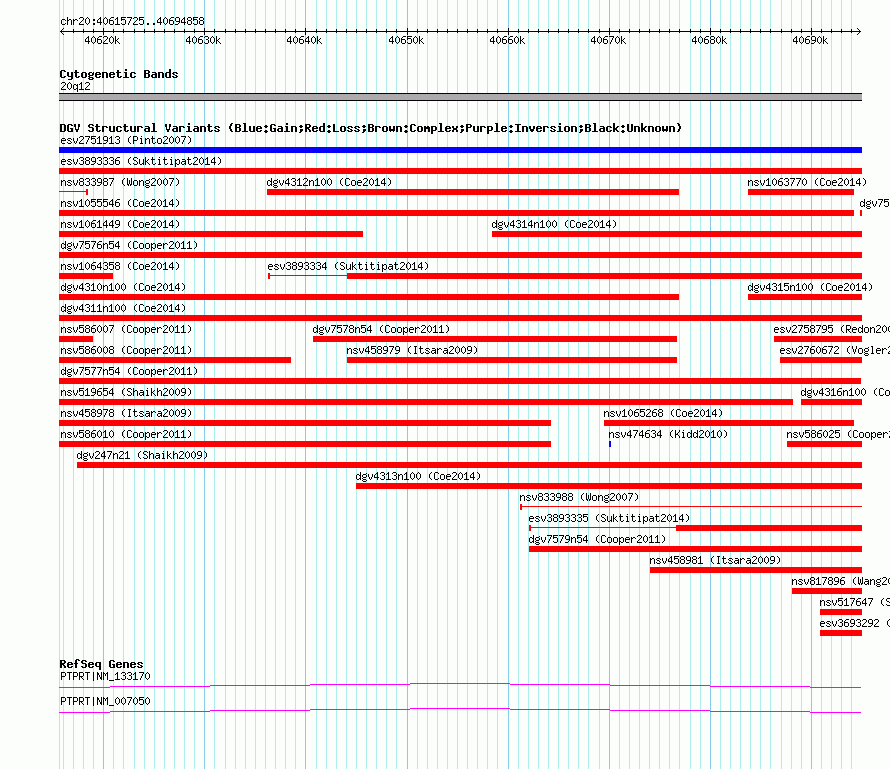Select nsv1055546 (Coe2014) variant label
The height and width of the screenshot is (769, 890).
tap(120, 203)
